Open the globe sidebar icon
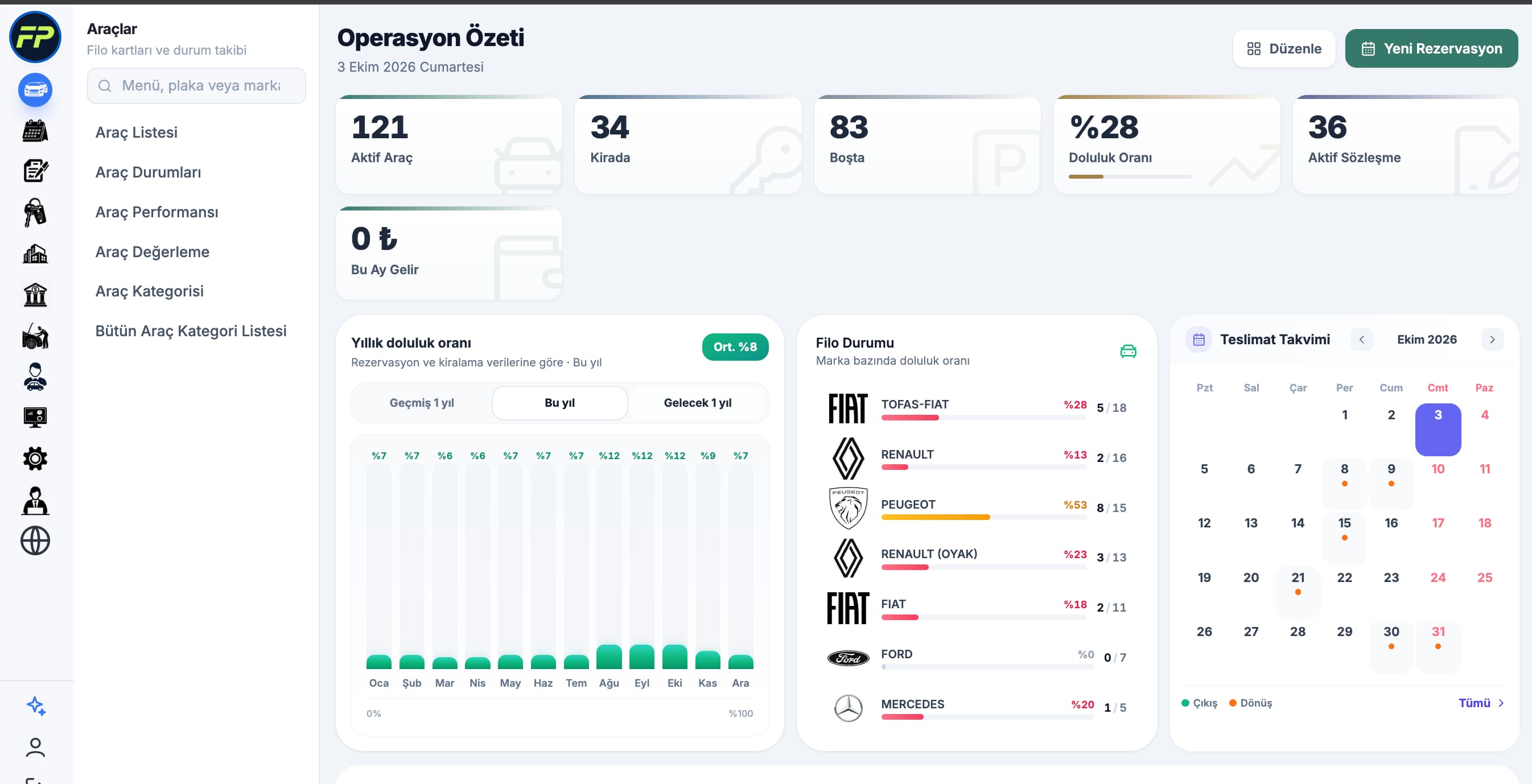The height and width of the screenshot is (784, 1532). 35,541
